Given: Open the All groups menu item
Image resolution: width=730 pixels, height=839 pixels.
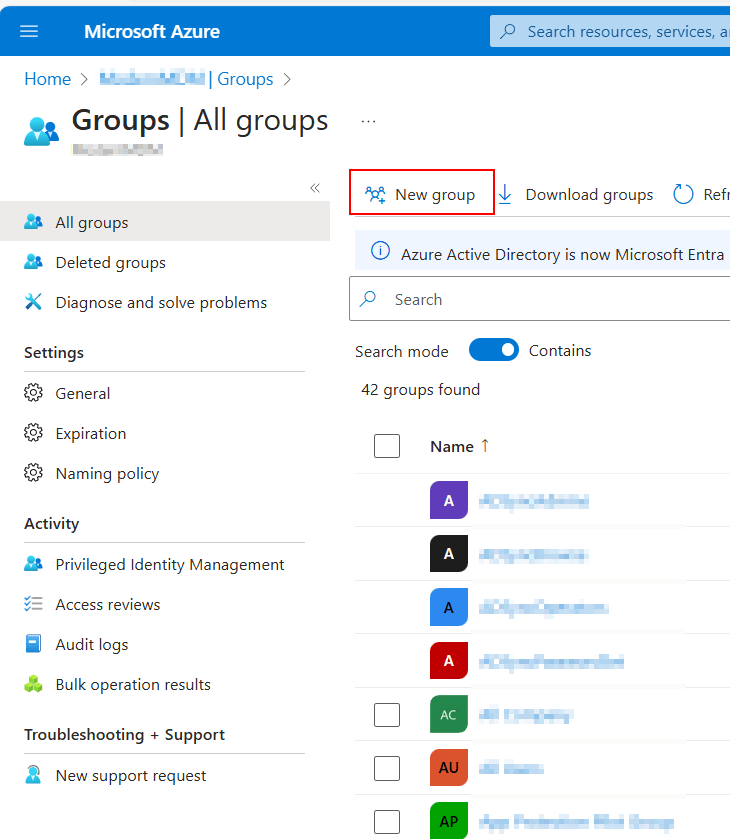Looking at the screenshot, I should pyautogui.click(x=92, y=222).
